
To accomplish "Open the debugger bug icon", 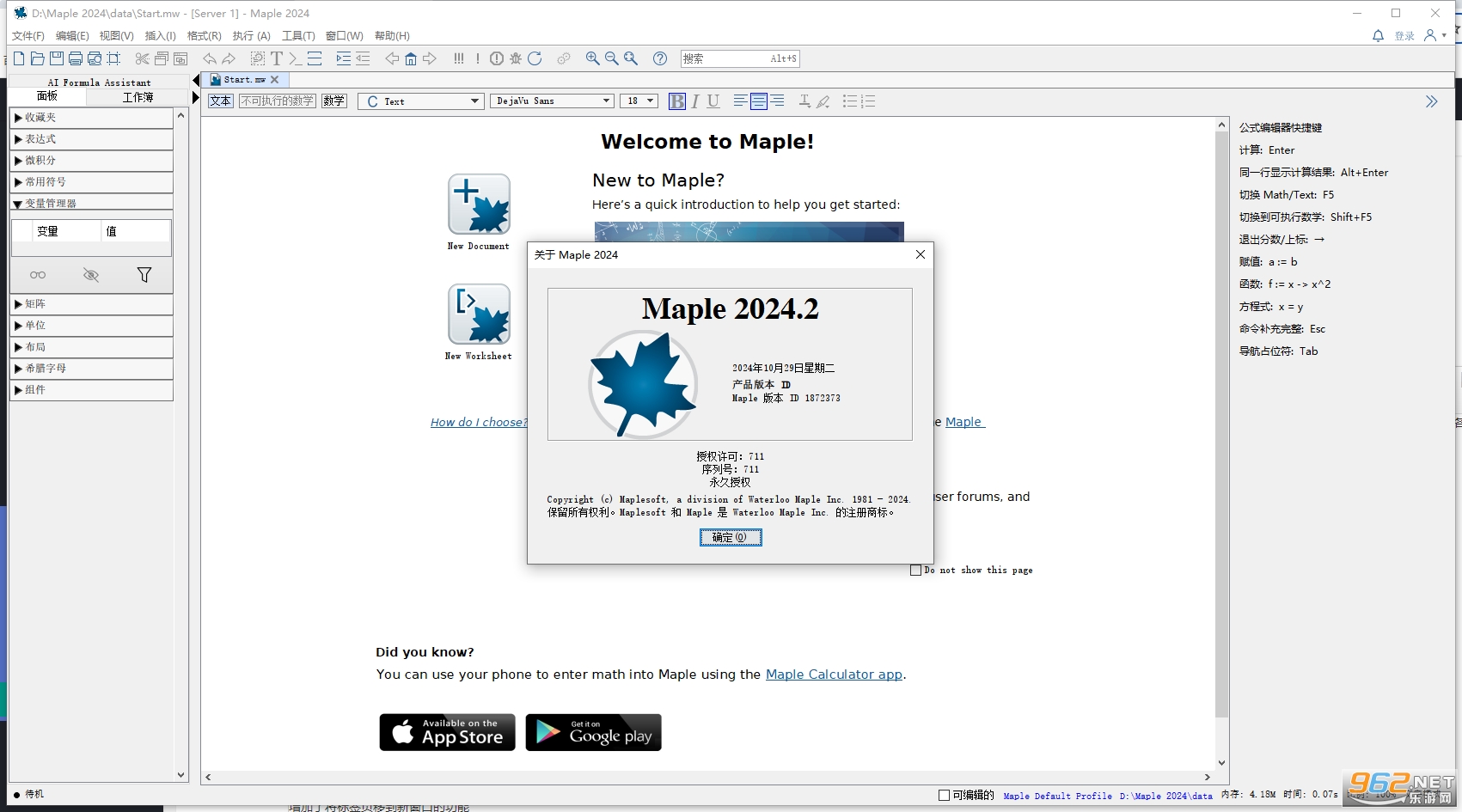I will click(516, 58).
